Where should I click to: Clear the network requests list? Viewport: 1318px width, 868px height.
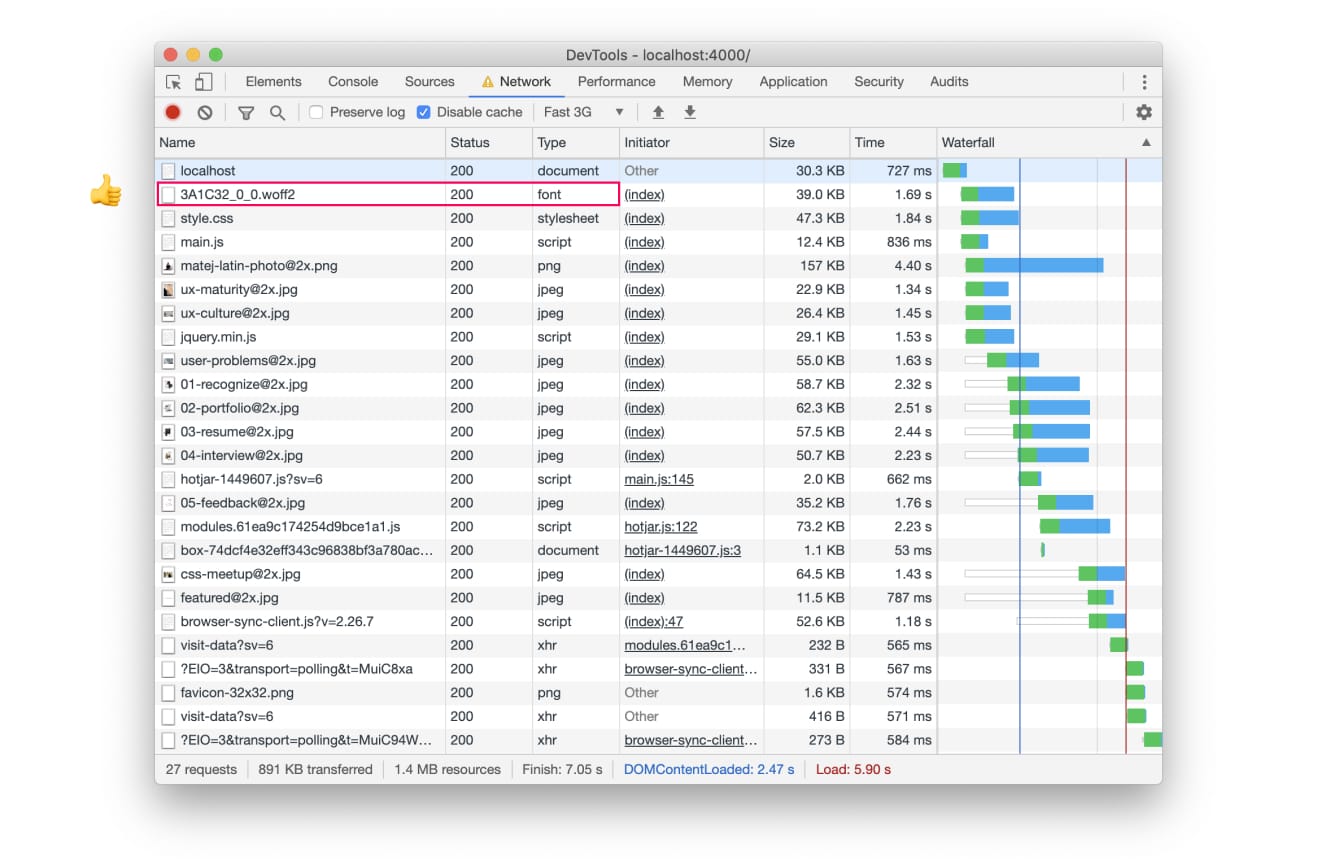pyautogui.click(x=205, y=112)
